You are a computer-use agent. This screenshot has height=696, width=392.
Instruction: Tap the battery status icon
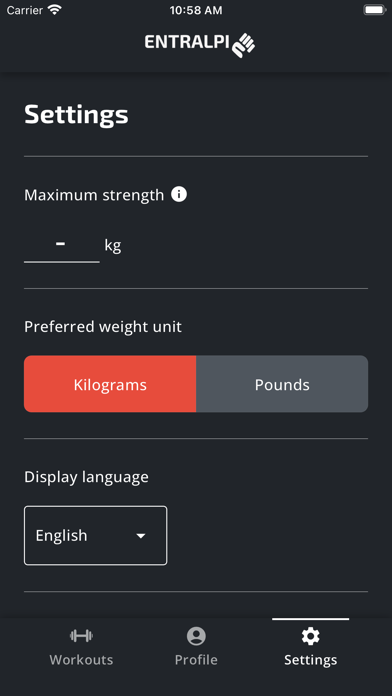tap(374, 10)
